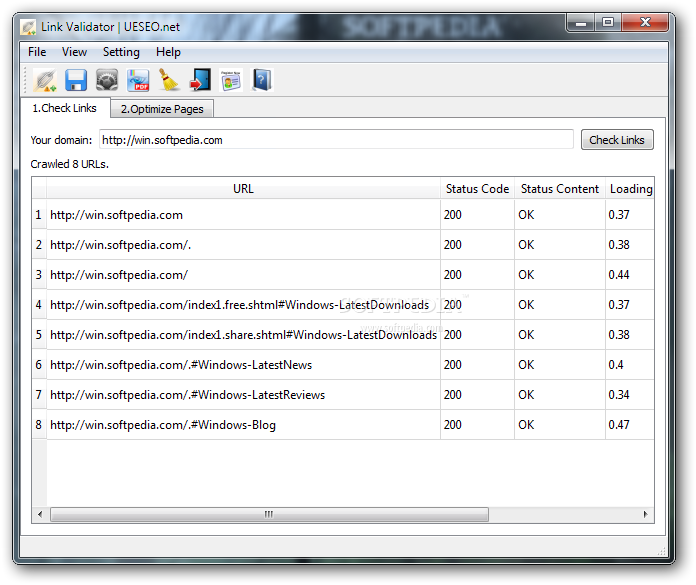The width and height of the screenshot is (696, 585).
Task: Select row header number 1
Action: (39, 215)
